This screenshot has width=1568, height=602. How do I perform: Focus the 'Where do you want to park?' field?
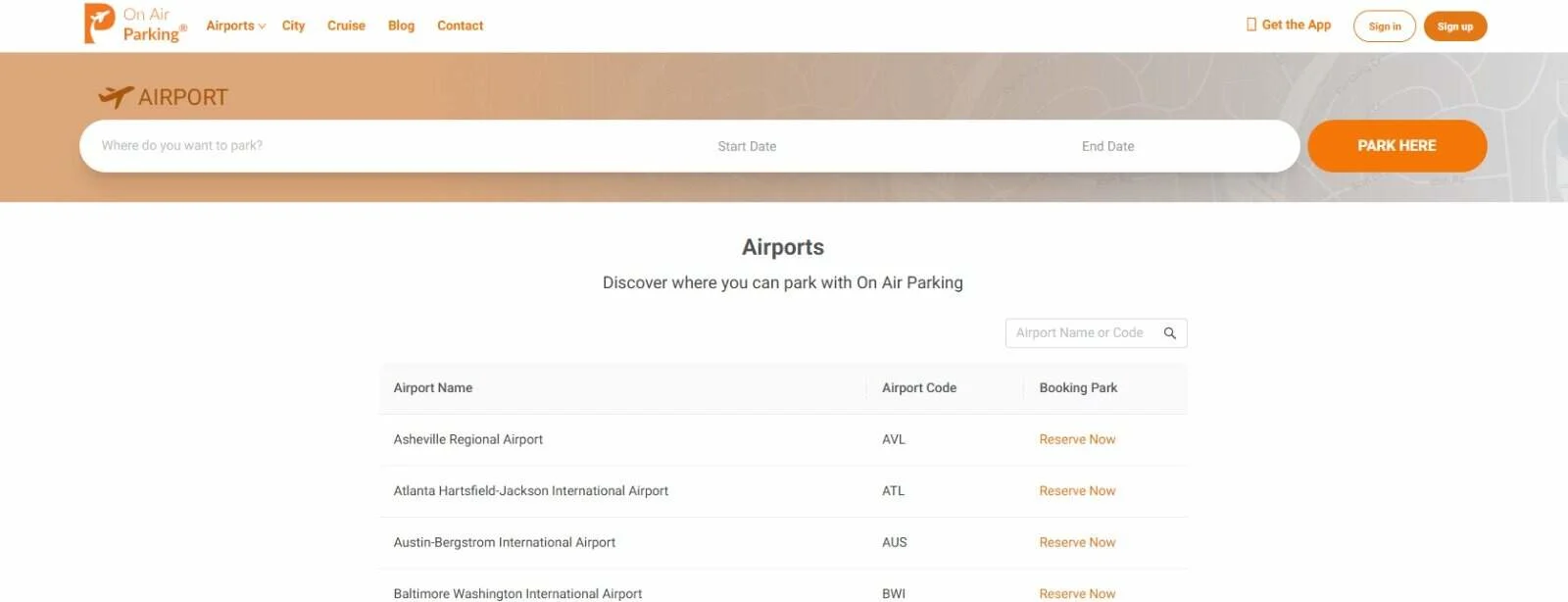392,146
